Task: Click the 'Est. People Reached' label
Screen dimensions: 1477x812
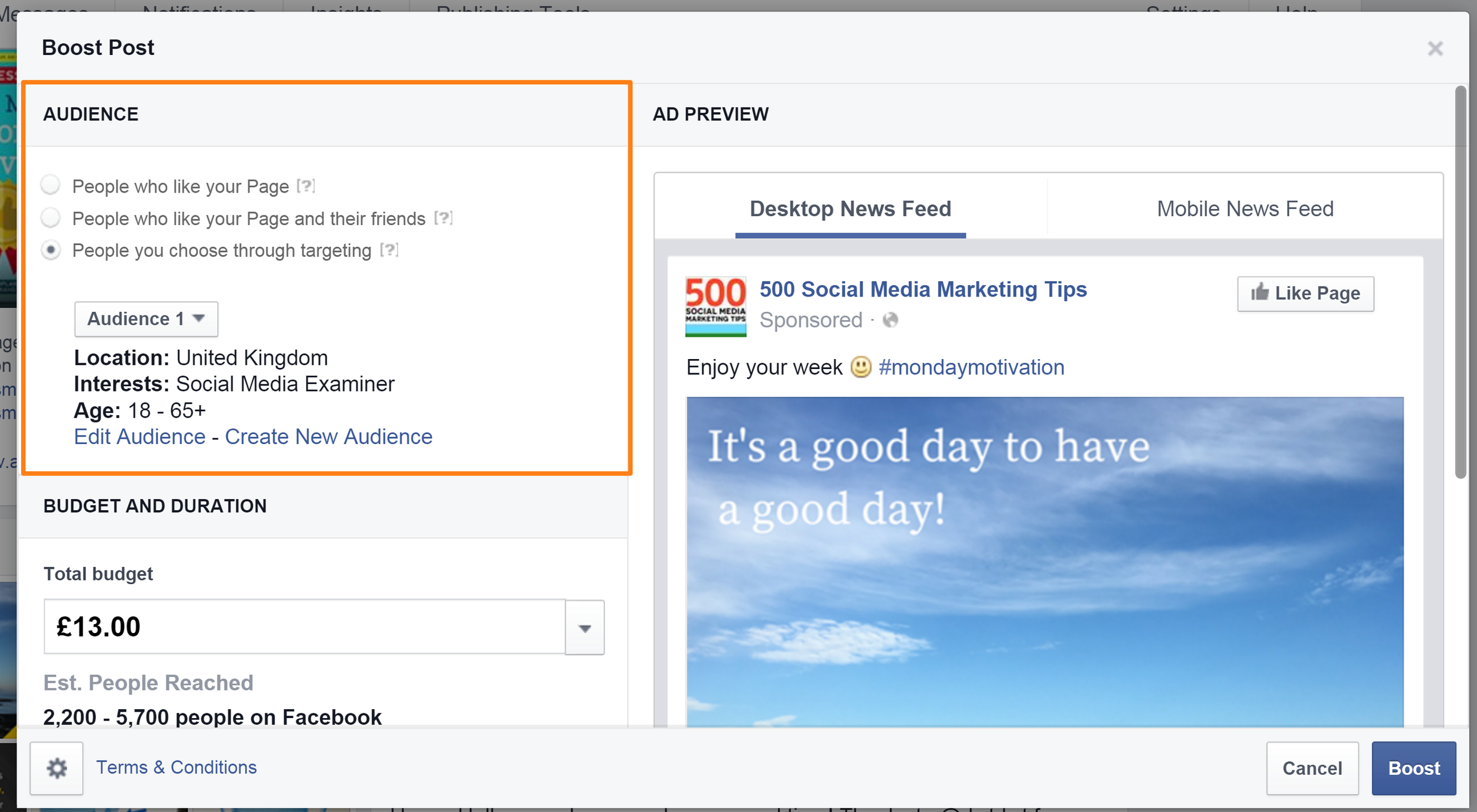Action: coord(148,683)
